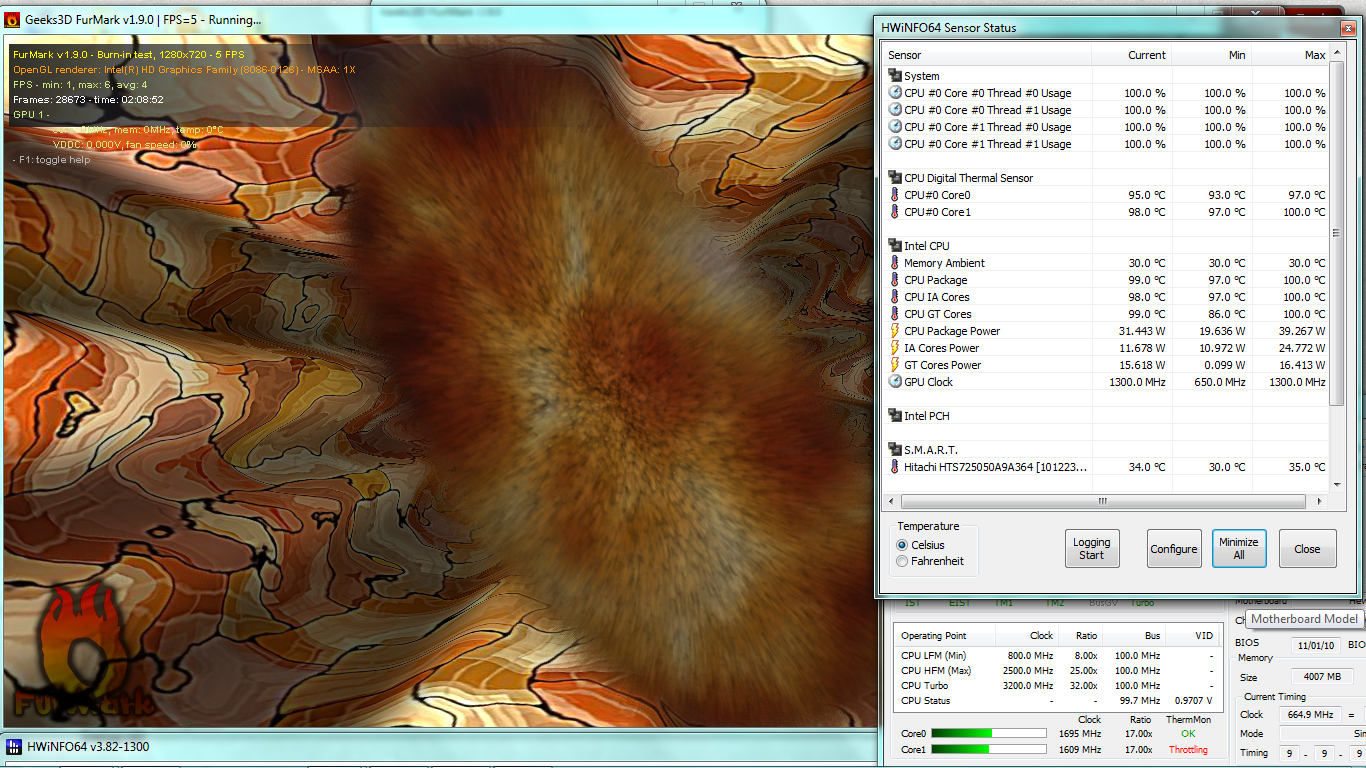Image resolution: width=1366 pixels, height=768 pixels.
Task: Click the Geeks3D FurMark window title bar
Action: pos(440,19)
